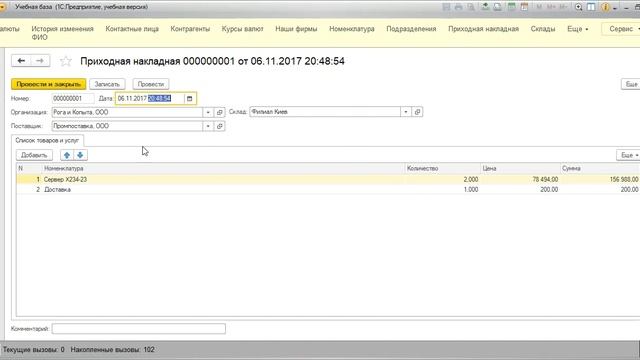Viewport: 640px width, 360px height.
Task: Open Контрагенты section
Action: pos(190,29)
